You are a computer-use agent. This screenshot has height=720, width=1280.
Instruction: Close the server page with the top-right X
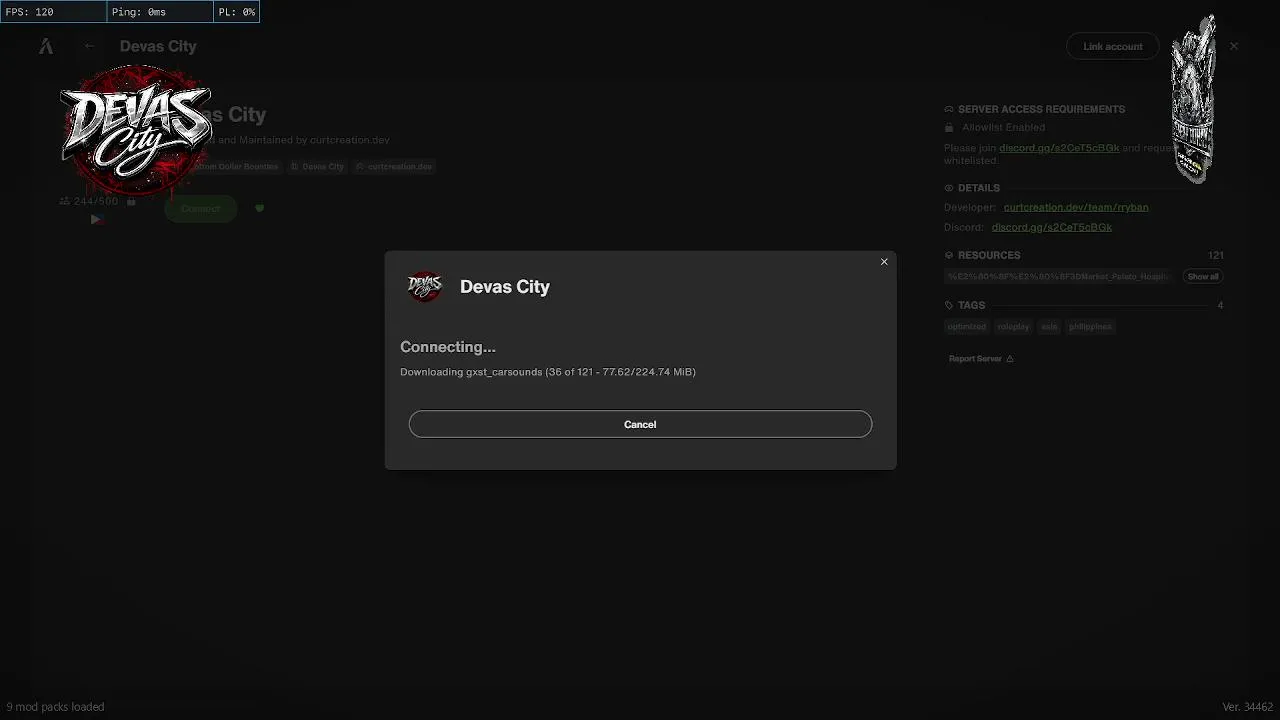coord(1234,46)
